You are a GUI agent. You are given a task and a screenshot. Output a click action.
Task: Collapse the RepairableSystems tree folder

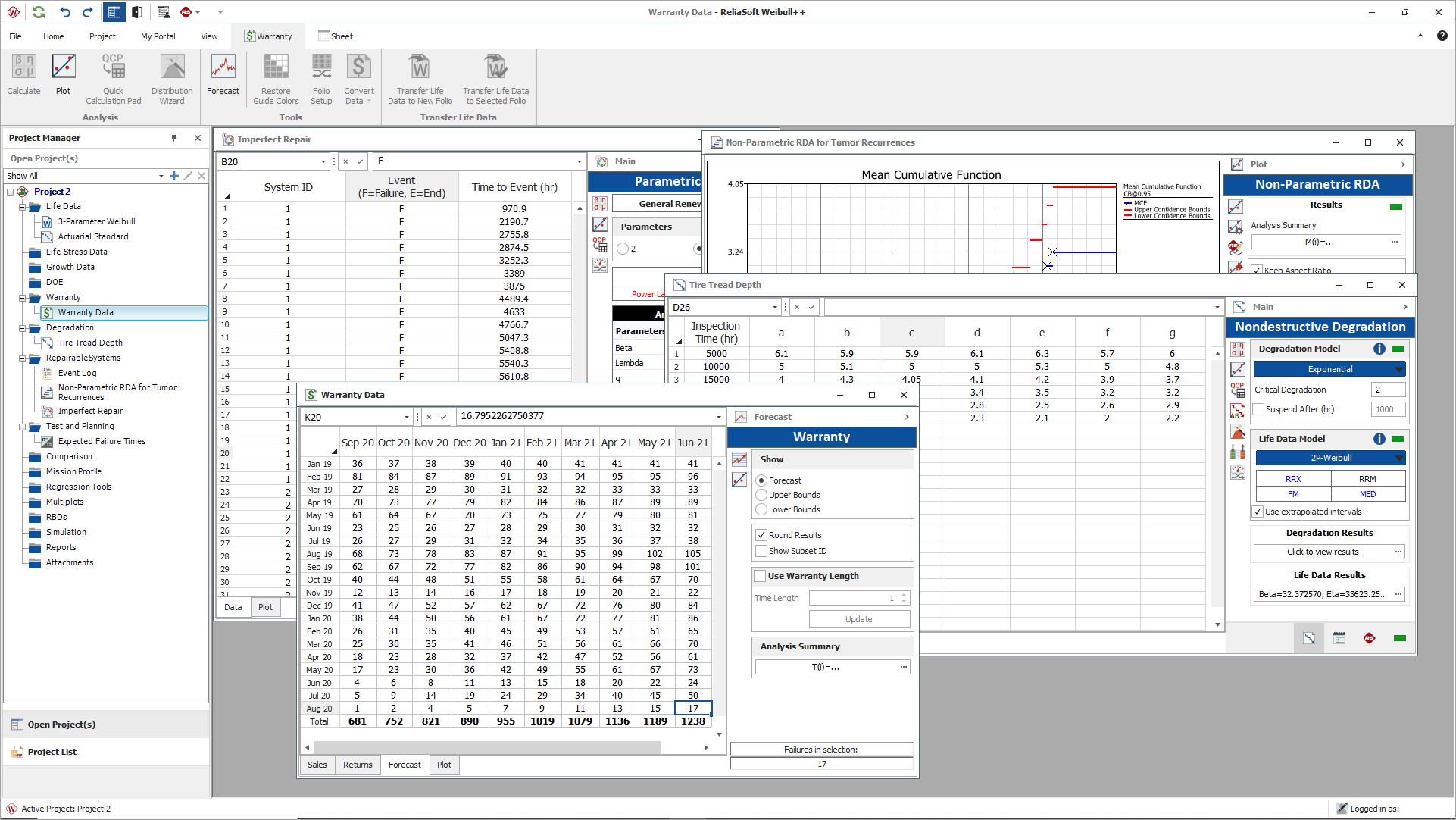click(23, 358)
